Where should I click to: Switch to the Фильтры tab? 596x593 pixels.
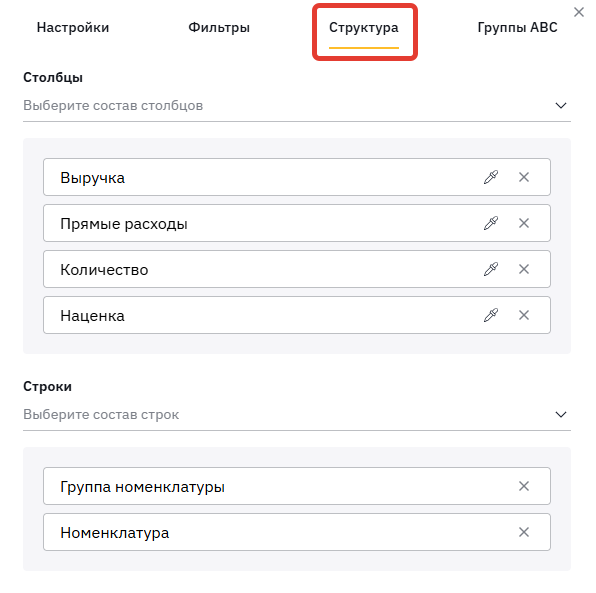219,27
